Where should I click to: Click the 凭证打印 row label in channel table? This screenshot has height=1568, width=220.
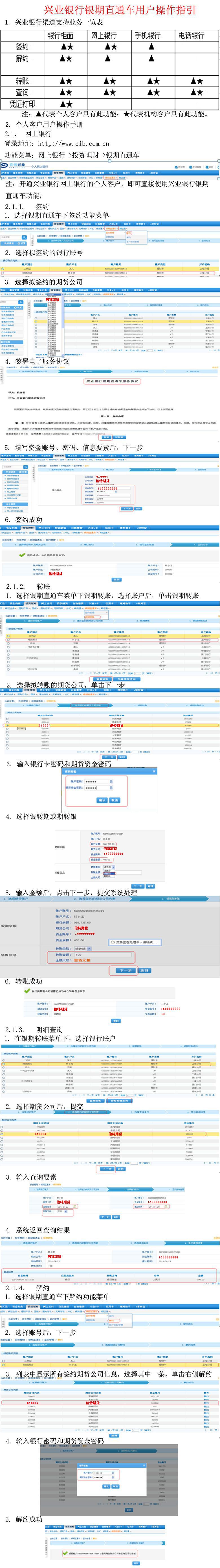pos(22,104)
